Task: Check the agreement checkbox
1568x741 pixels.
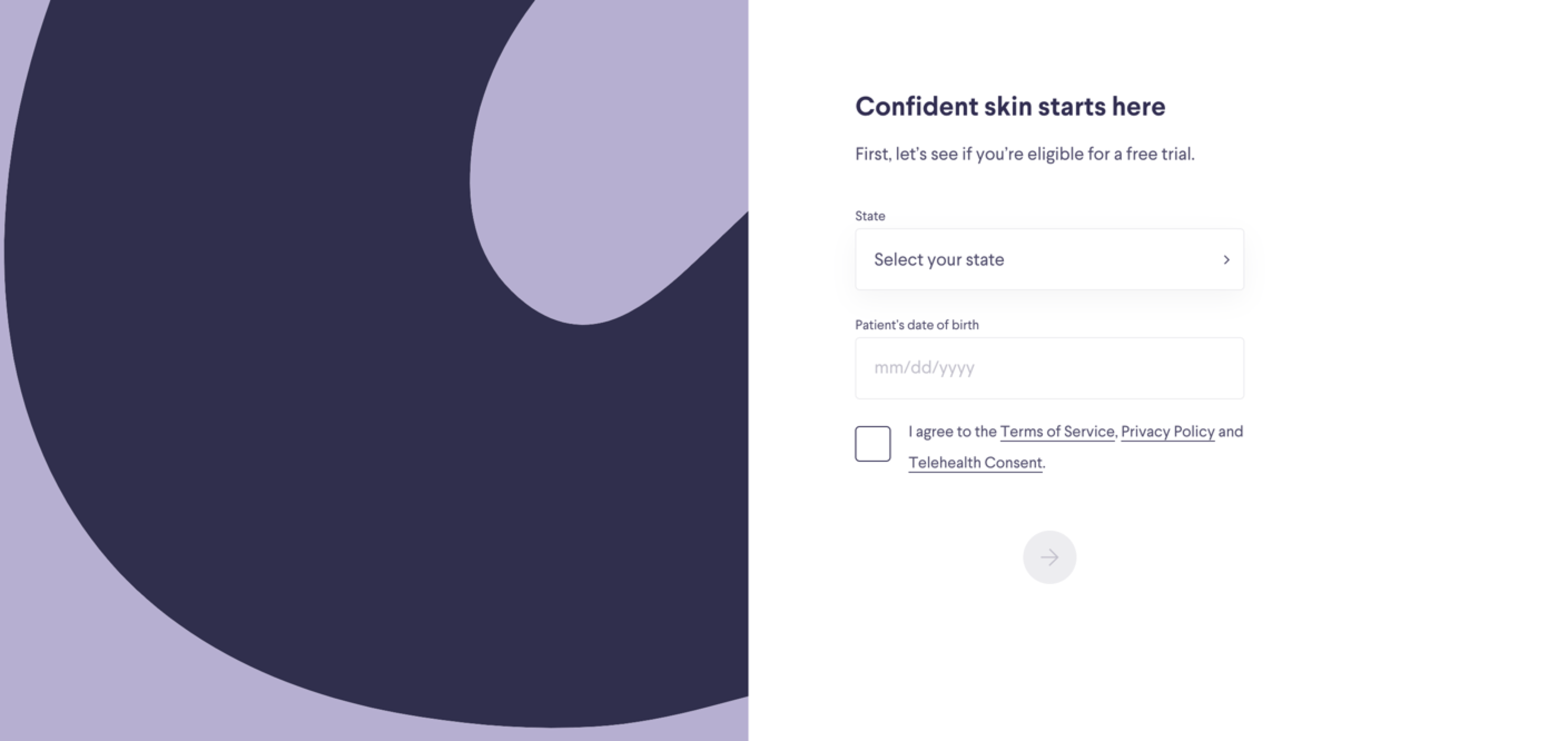Action: coord(872,444)
